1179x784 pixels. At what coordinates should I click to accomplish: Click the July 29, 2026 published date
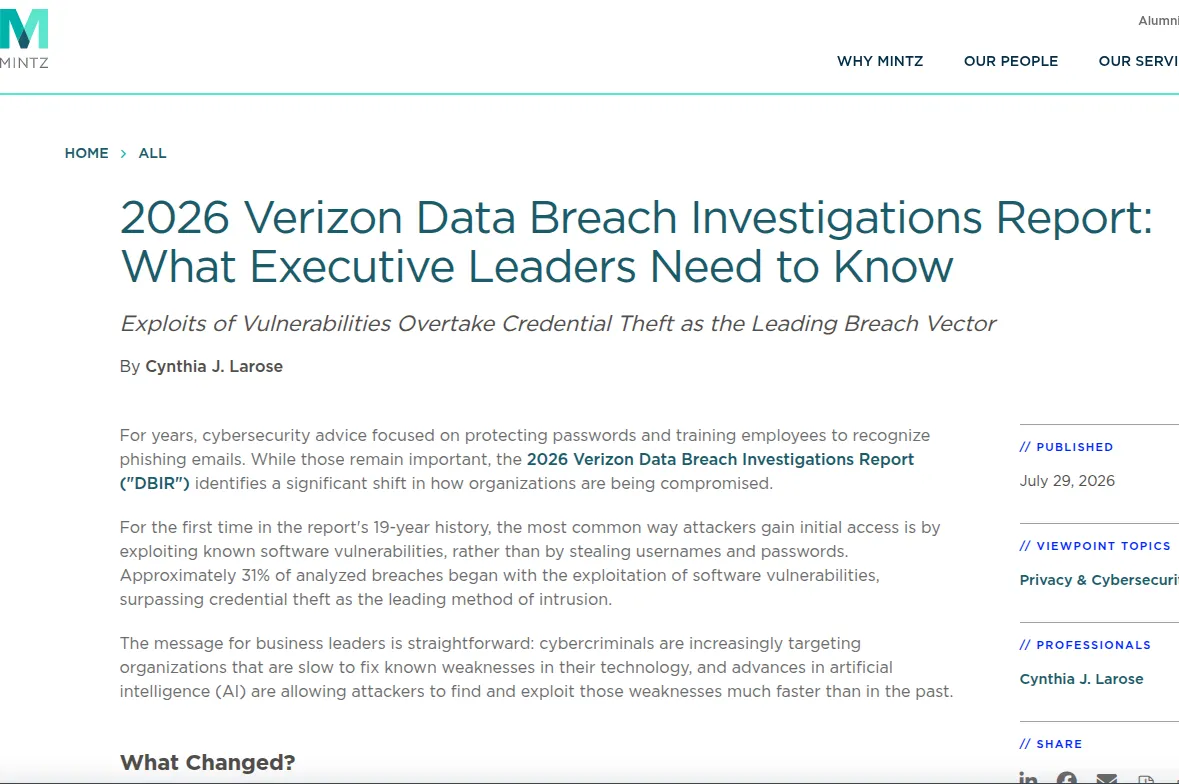click(x=1067, y=481)
